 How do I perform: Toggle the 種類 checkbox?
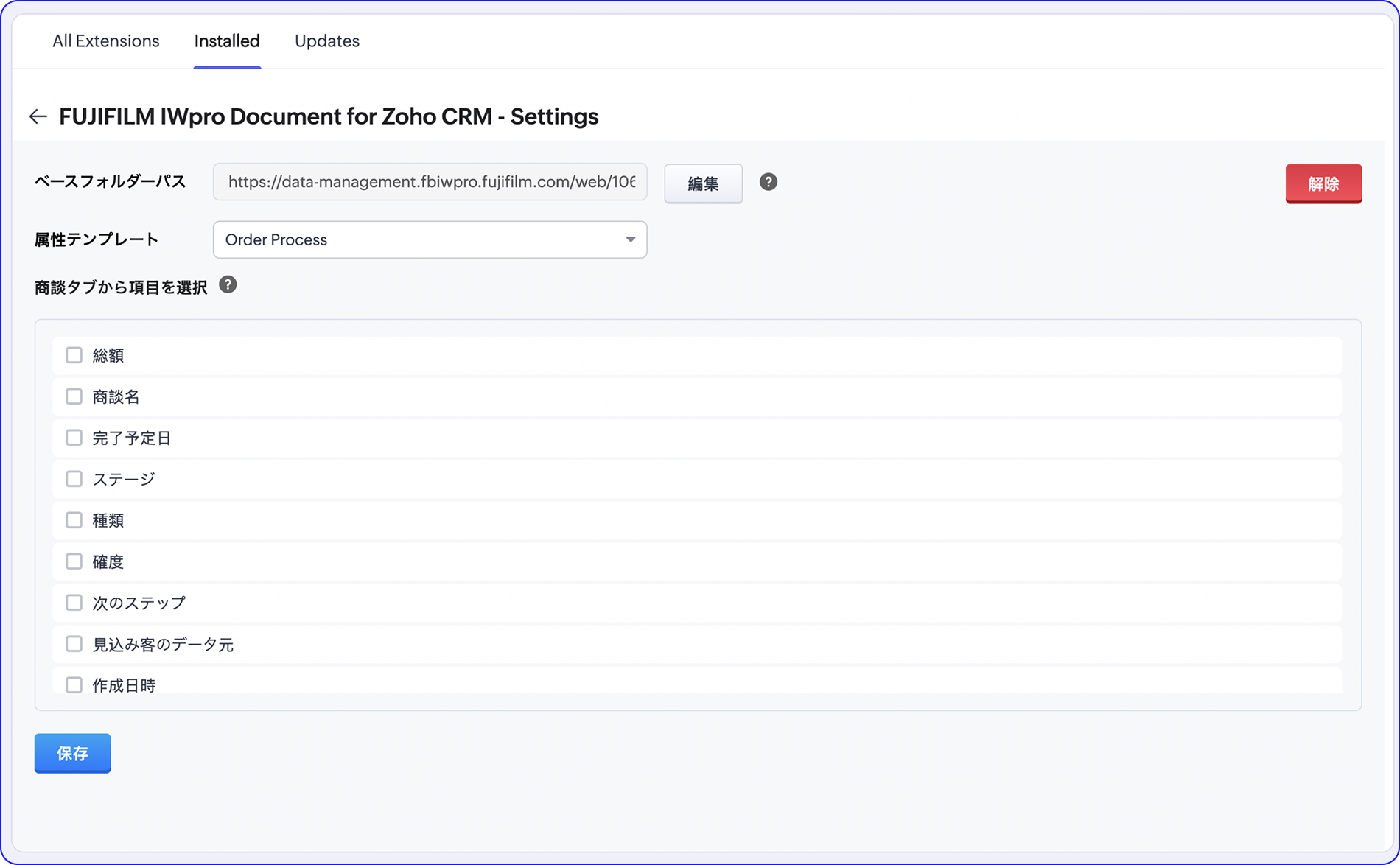pos(74,520)
